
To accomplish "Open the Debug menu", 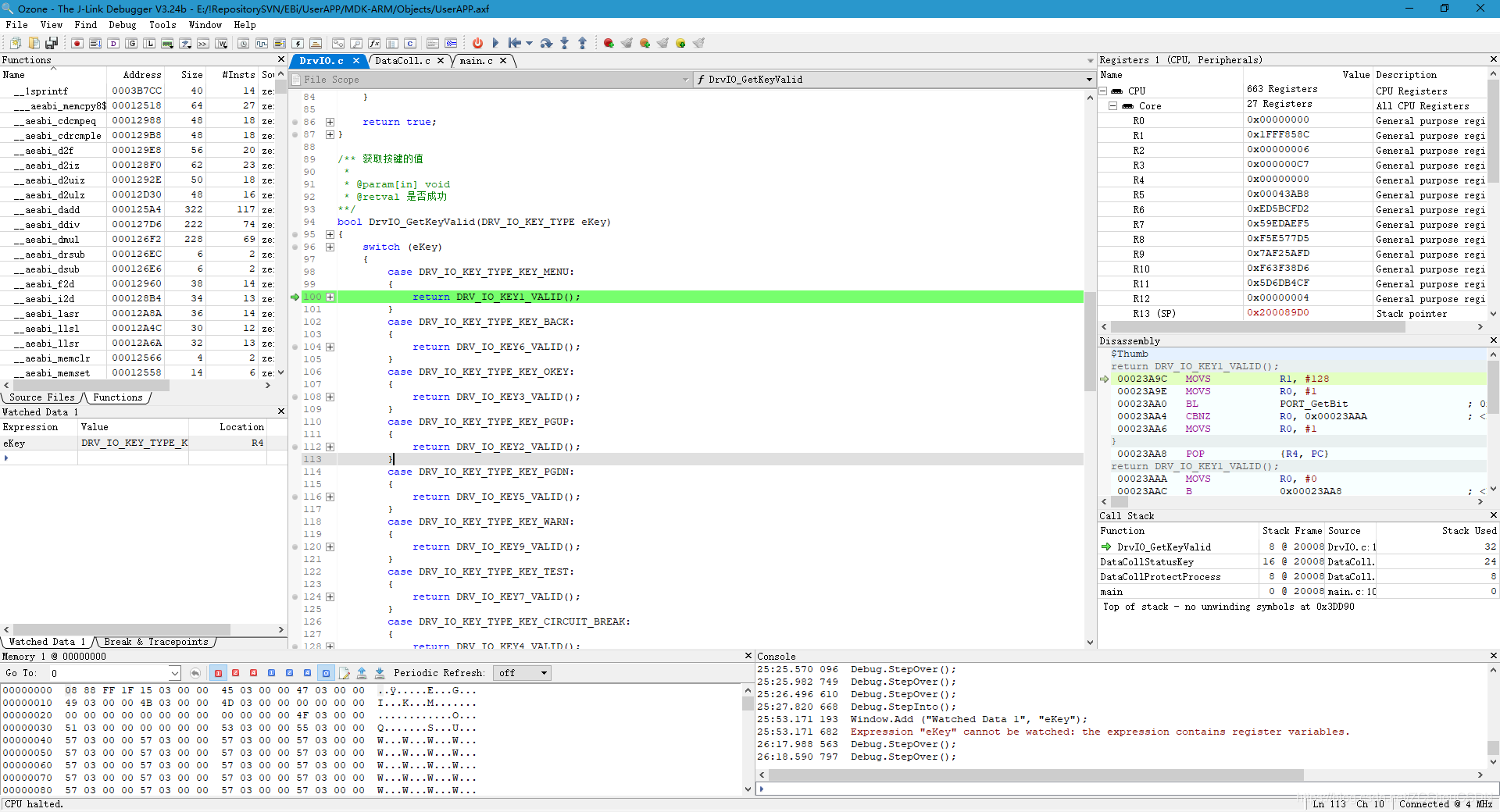I will point(122,25).
